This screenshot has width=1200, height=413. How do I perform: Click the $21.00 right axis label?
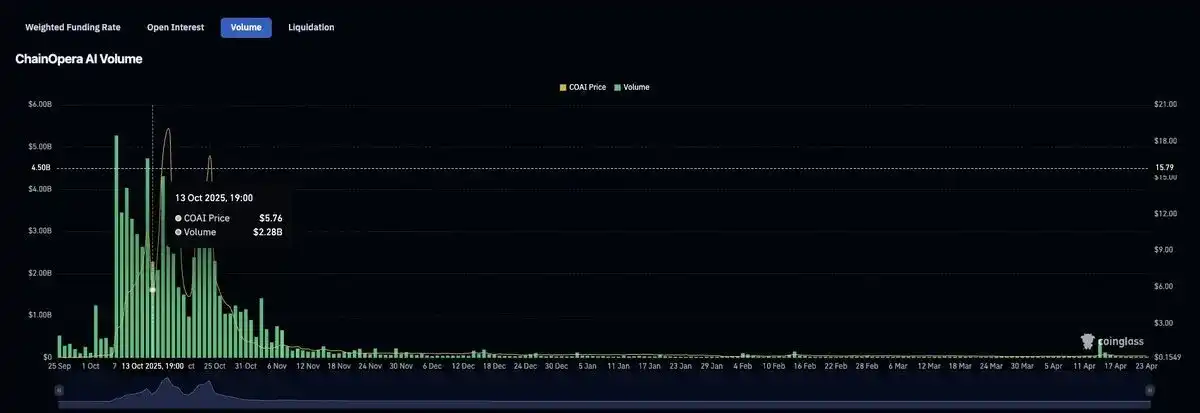point(1165,104)
